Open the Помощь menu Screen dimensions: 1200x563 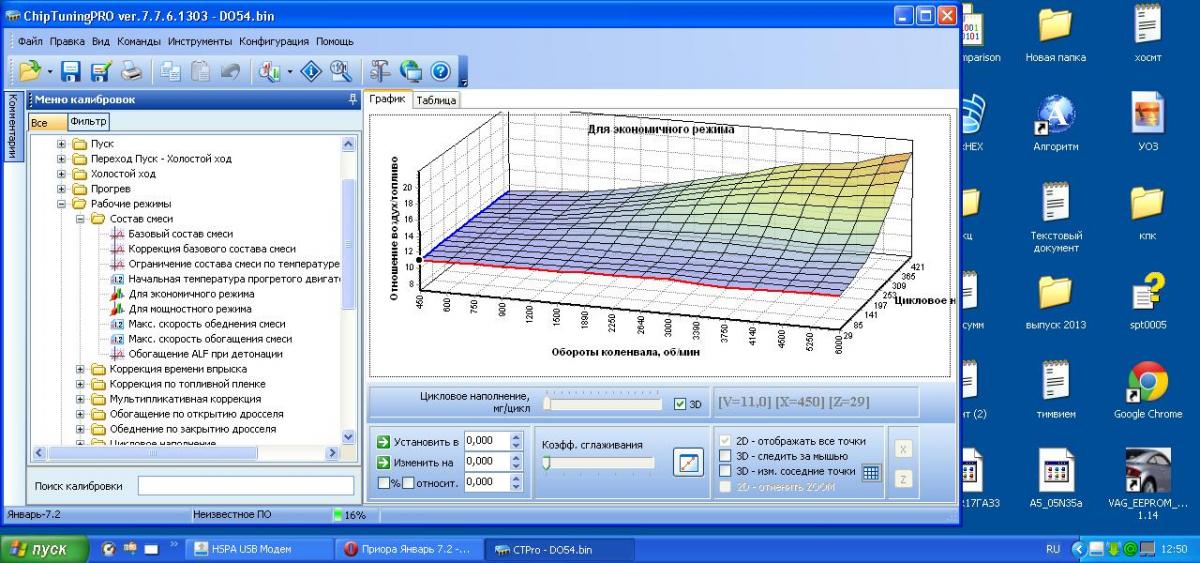pos(335,42)
